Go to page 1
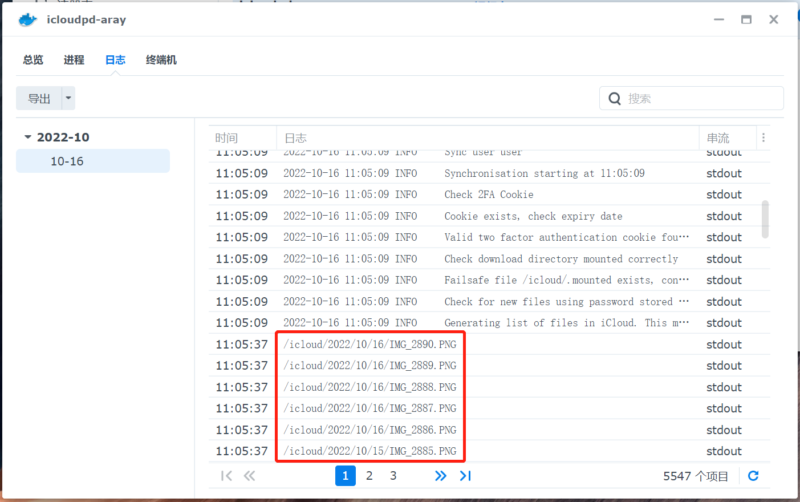 345,476
